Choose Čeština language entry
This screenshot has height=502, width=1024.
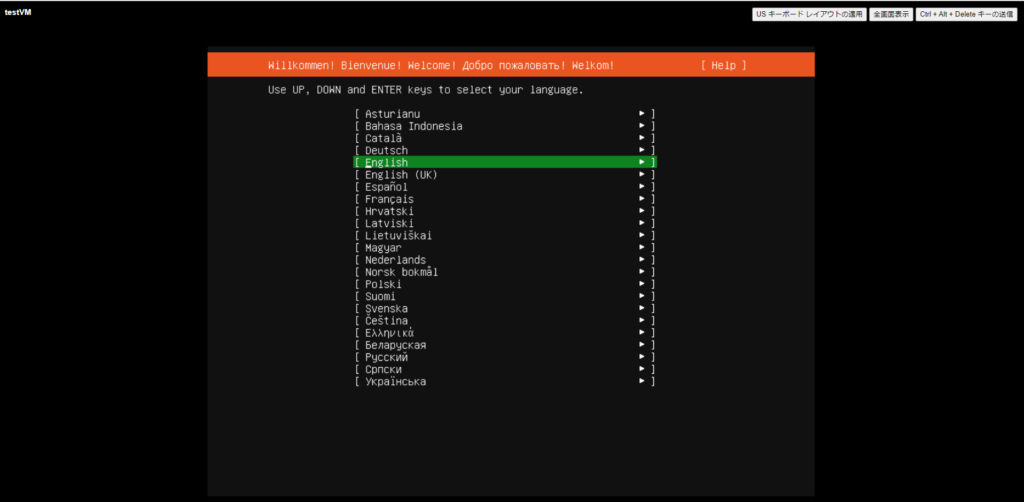(x=505, y=321)
